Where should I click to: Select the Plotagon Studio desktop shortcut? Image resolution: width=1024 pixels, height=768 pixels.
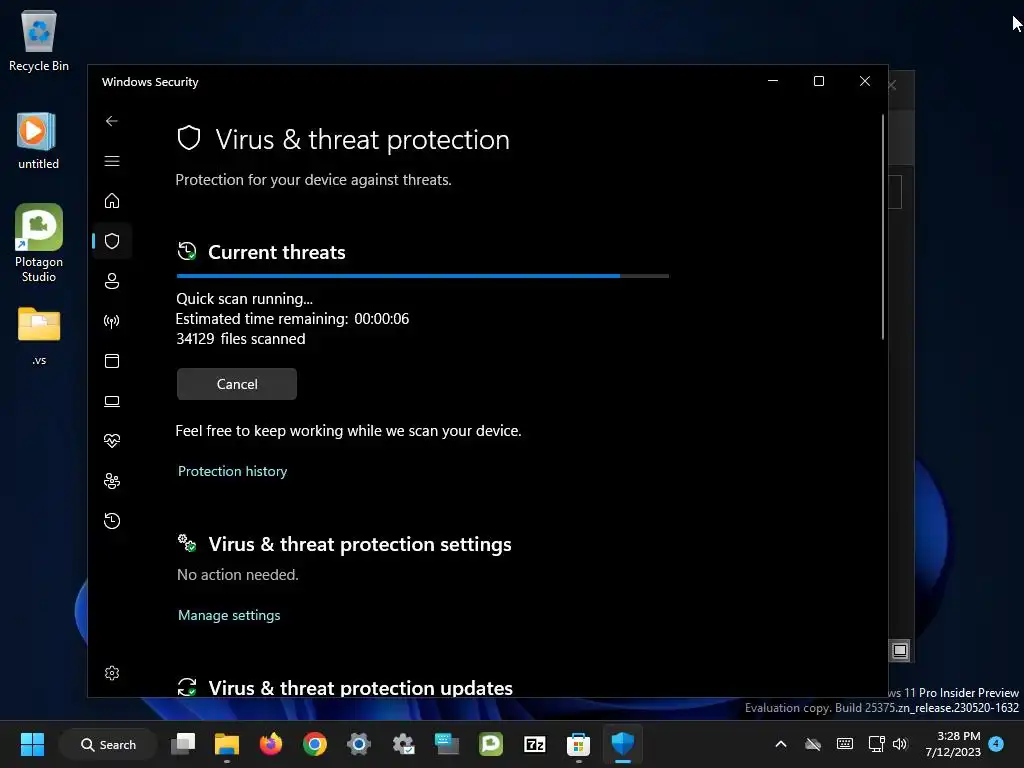point(39,243)
